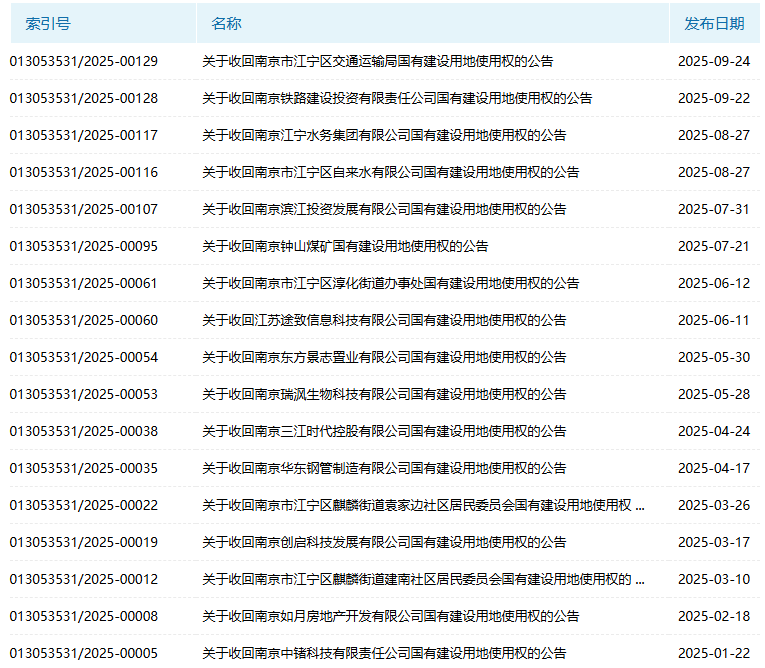Screen dimensions: 765x668
Task: Click the 南京江宁水务集团有限公司 announcement
Action: click(x=384, y=135)
